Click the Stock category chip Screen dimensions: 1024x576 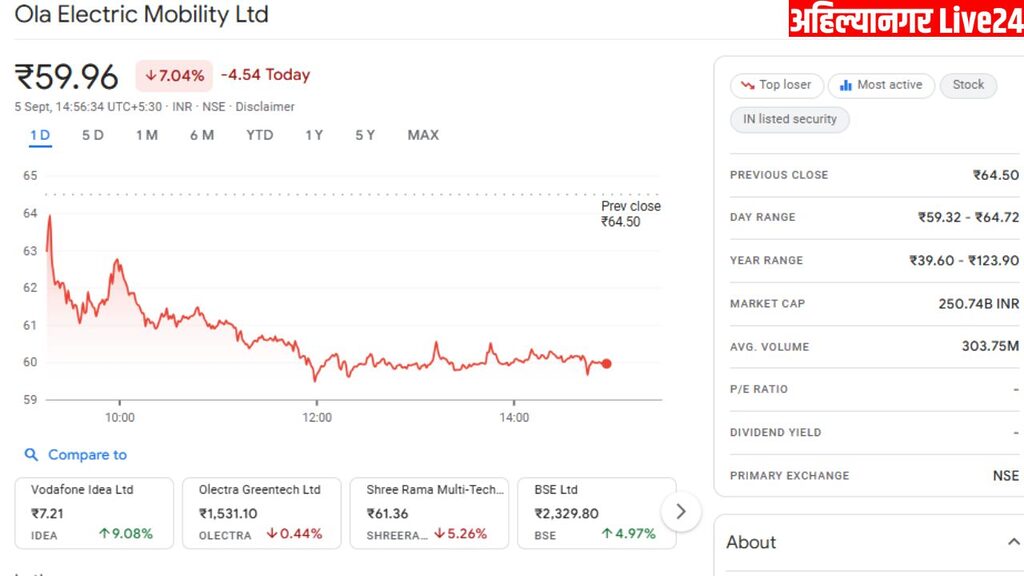pyautogui.click(x=968, y=85)
